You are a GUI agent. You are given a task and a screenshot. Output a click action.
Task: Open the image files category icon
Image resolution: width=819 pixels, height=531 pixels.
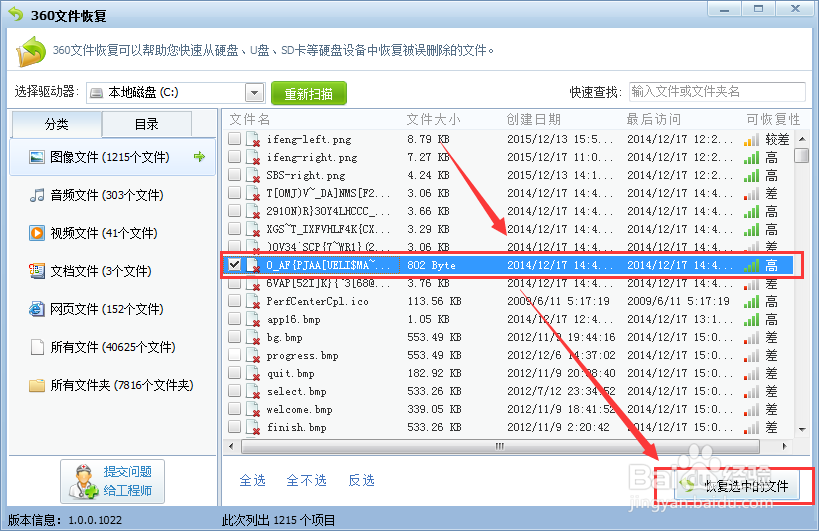(37, 157)
